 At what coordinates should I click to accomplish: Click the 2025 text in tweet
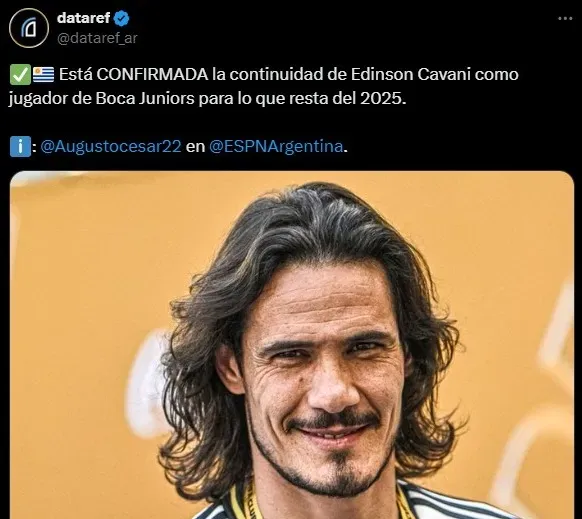coord(383,99)
